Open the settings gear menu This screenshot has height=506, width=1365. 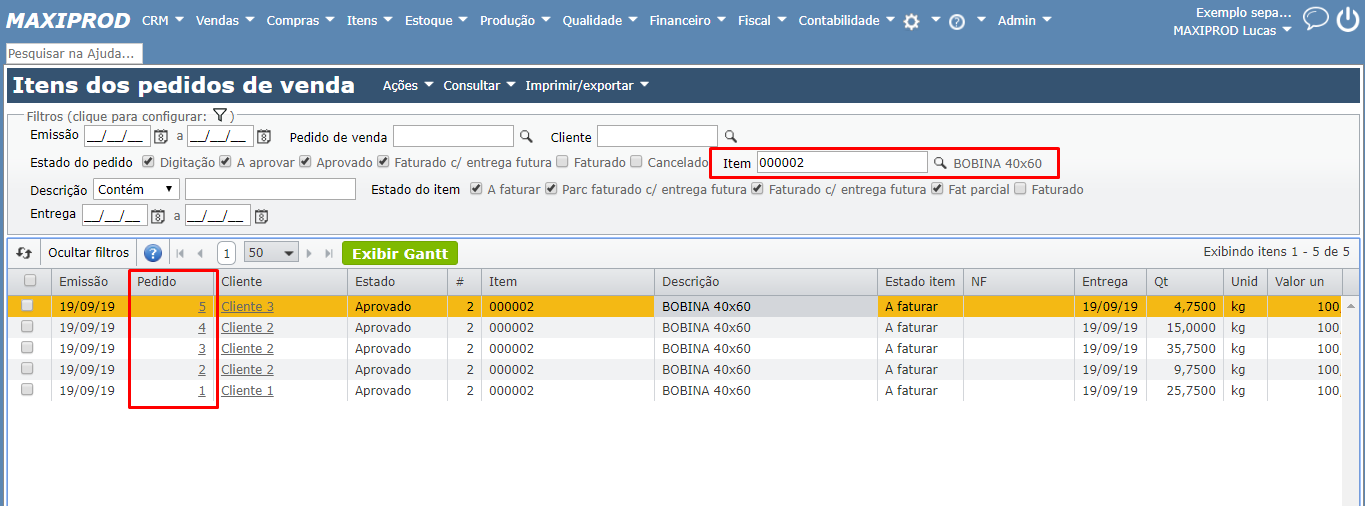[911, 21]
